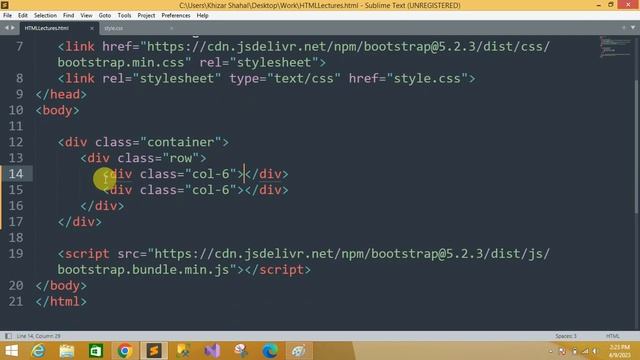Show hidden system tray icons
The image size is (640, 360).
[550, 351]
